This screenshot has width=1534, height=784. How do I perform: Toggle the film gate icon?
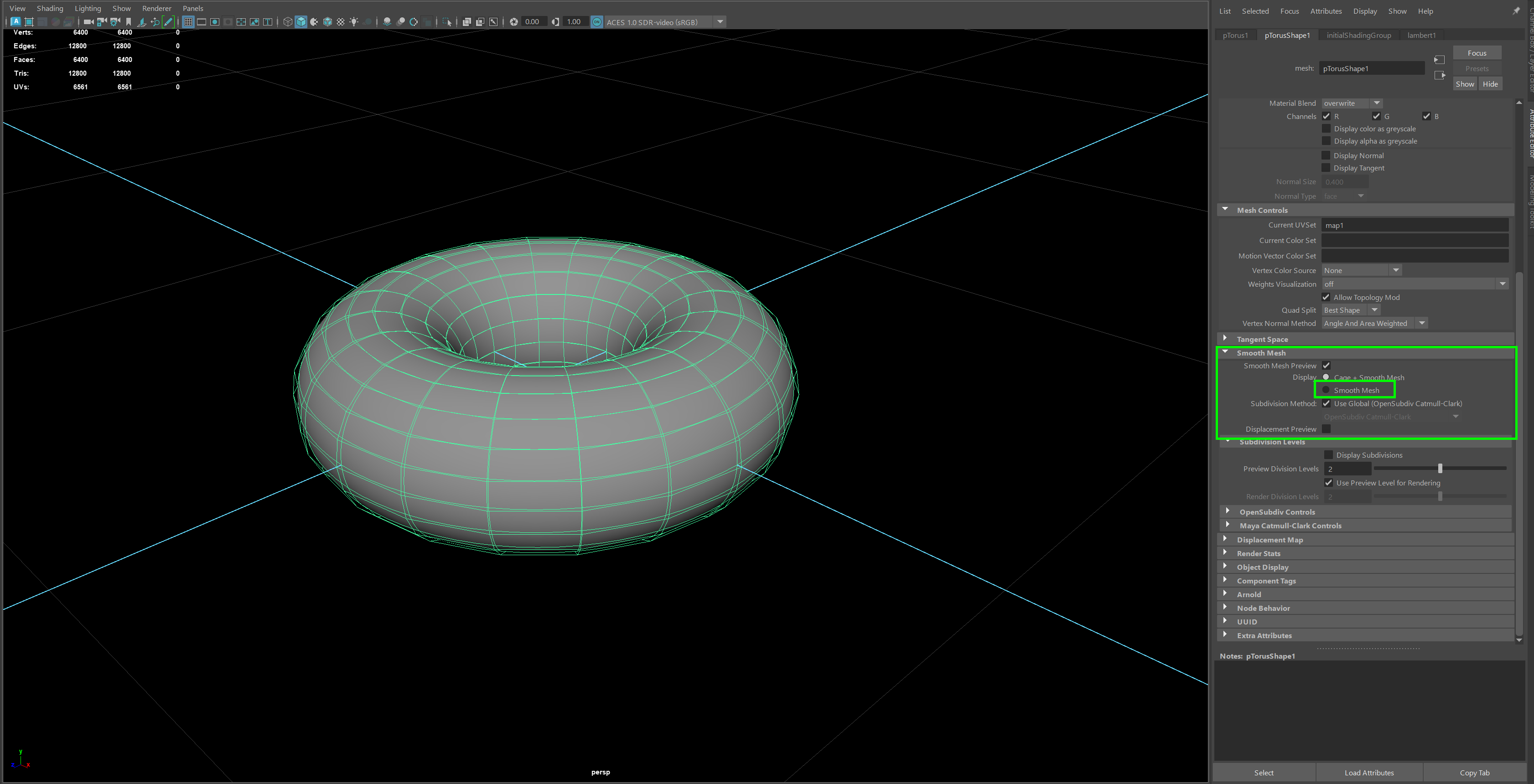[x=201, y=22]
